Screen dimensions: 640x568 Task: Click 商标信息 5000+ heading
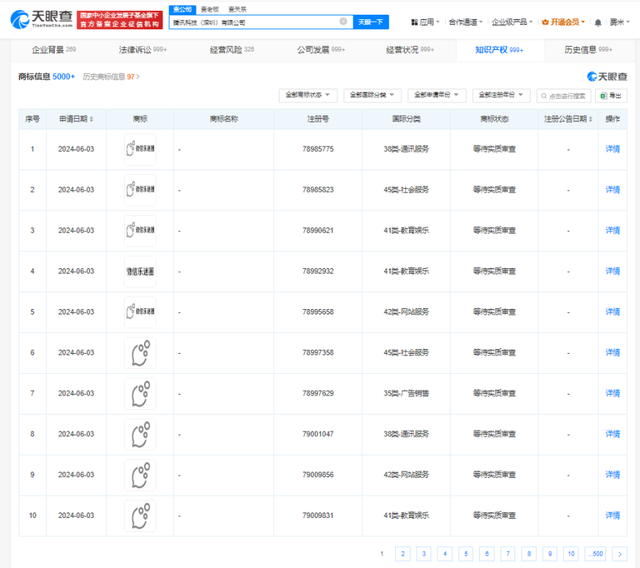[x=47, y=77]
